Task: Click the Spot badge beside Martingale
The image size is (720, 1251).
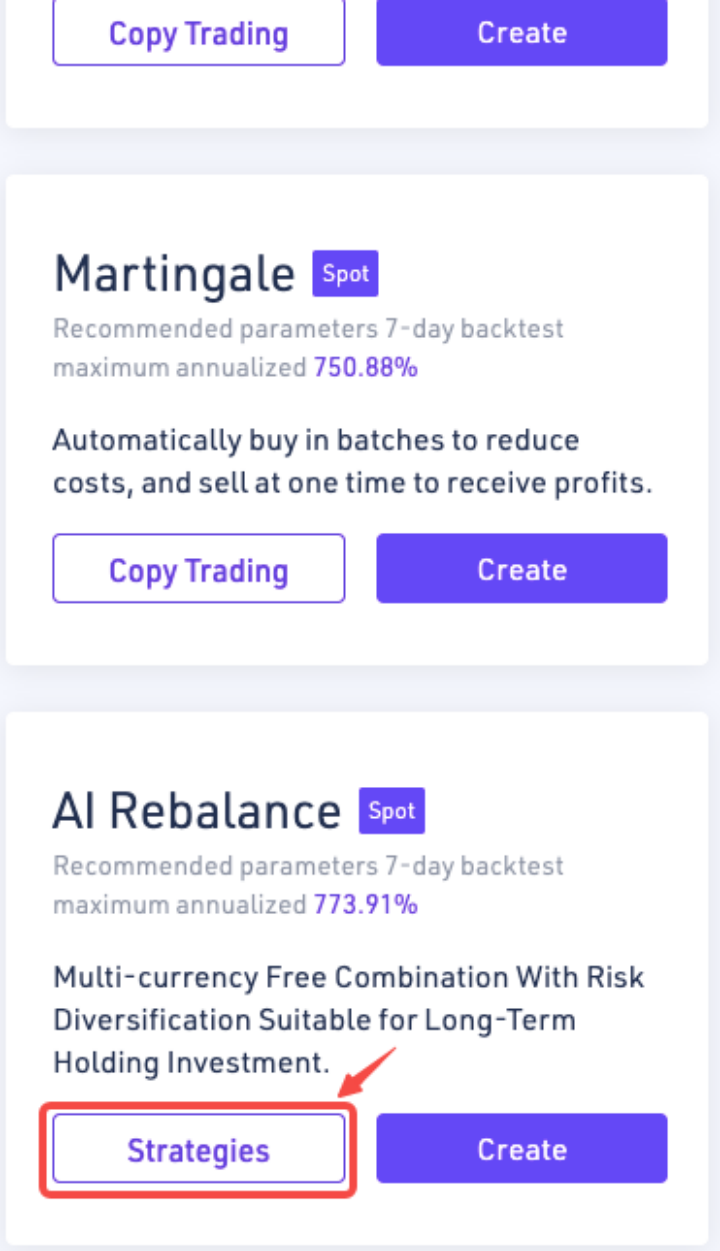Action: [x=345, y=274]
